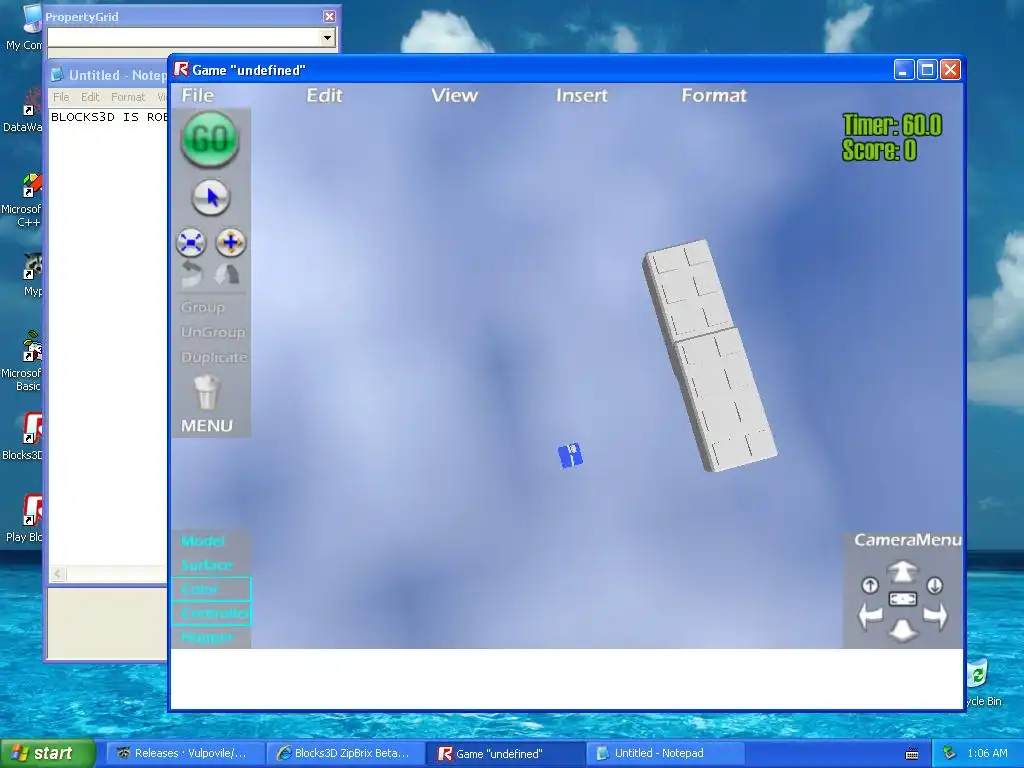Rotate the camera left with the left arrow

871,615
